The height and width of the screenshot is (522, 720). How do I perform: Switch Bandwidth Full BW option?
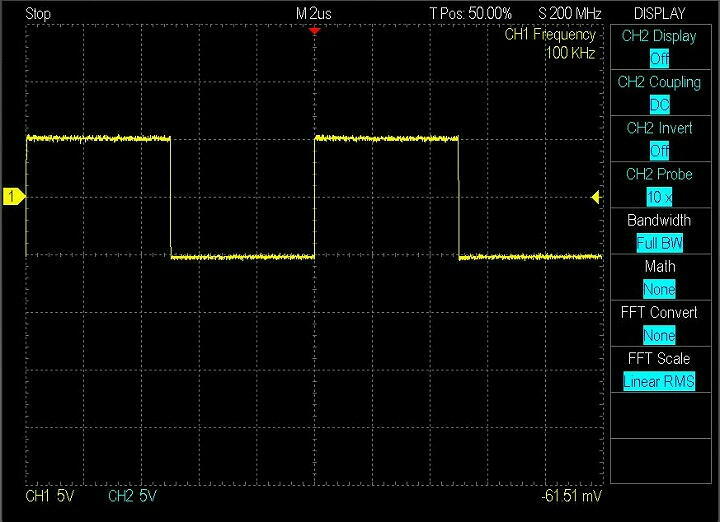click(659, 243)
